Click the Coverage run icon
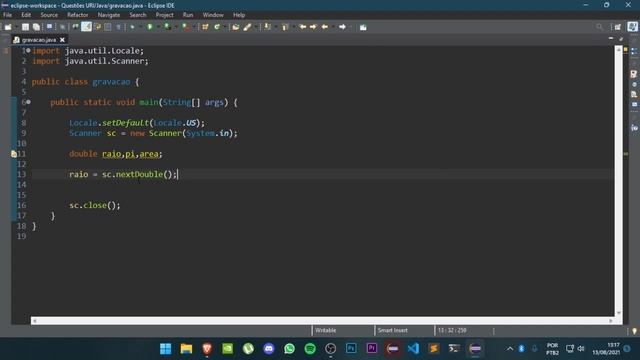Screen dimensions: 640x360 pos(167,27)
